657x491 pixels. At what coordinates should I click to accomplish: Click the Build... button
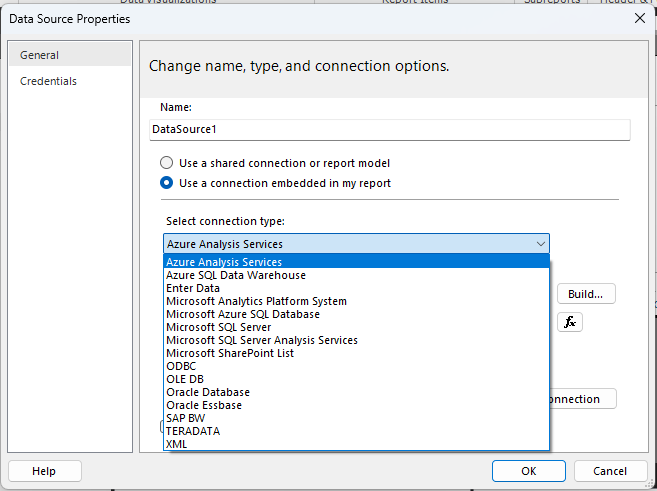(586, 294)
